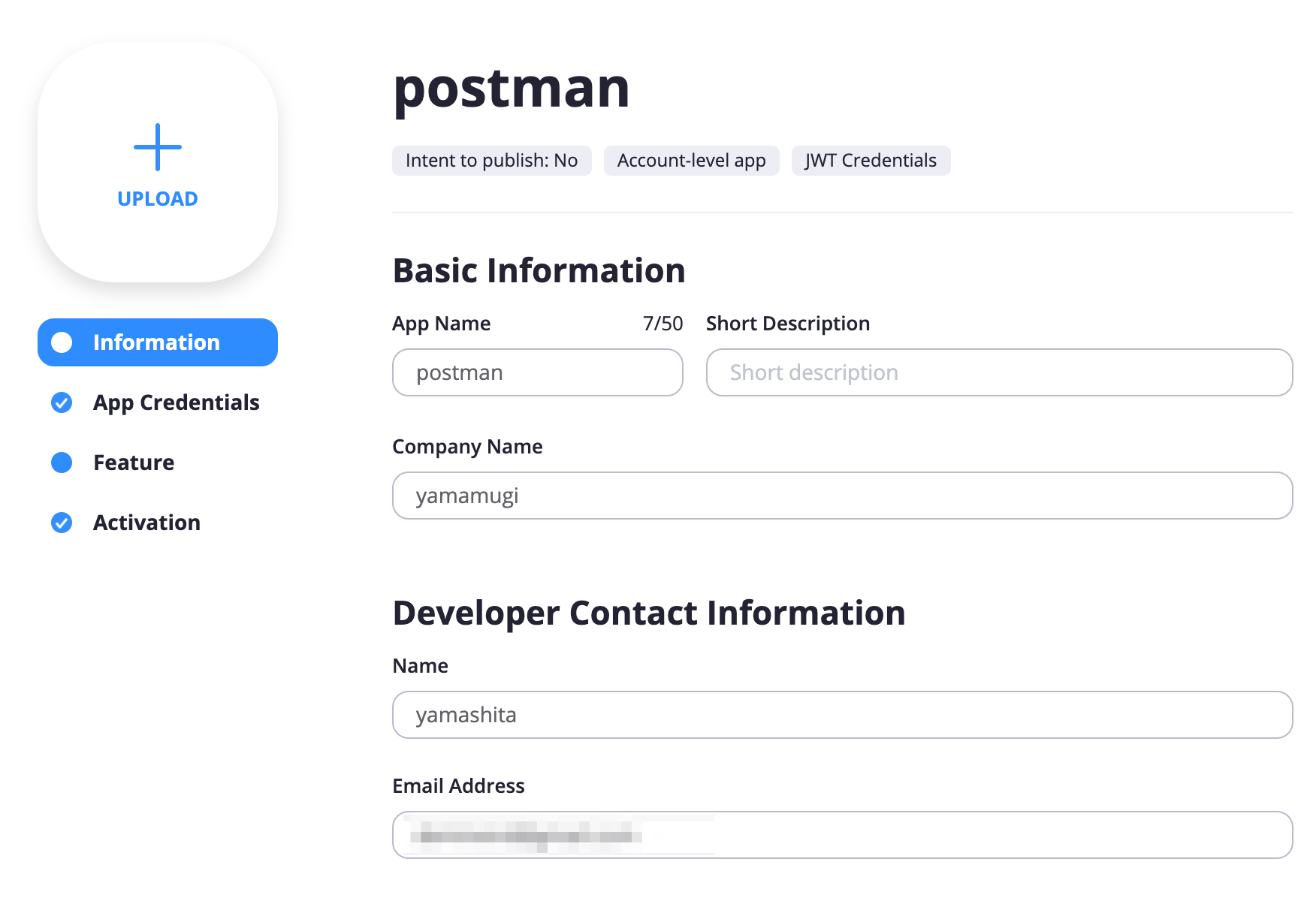
Task: Click the plus icon in upload box
Action: click(x=158, y=147)
